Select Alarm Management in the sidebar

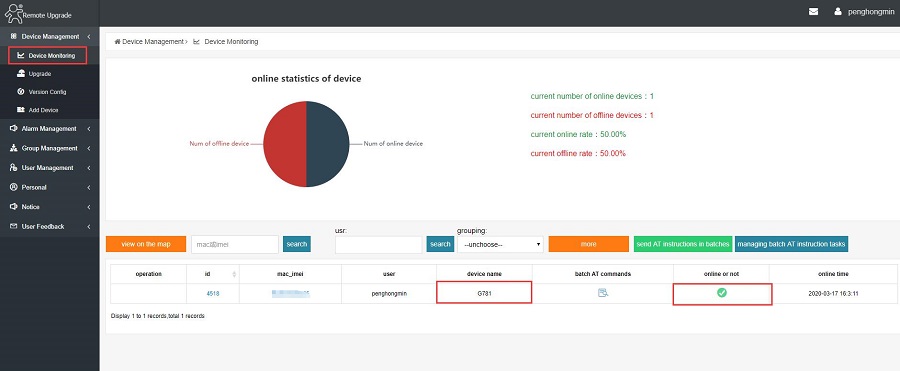[x=49, y=129]
